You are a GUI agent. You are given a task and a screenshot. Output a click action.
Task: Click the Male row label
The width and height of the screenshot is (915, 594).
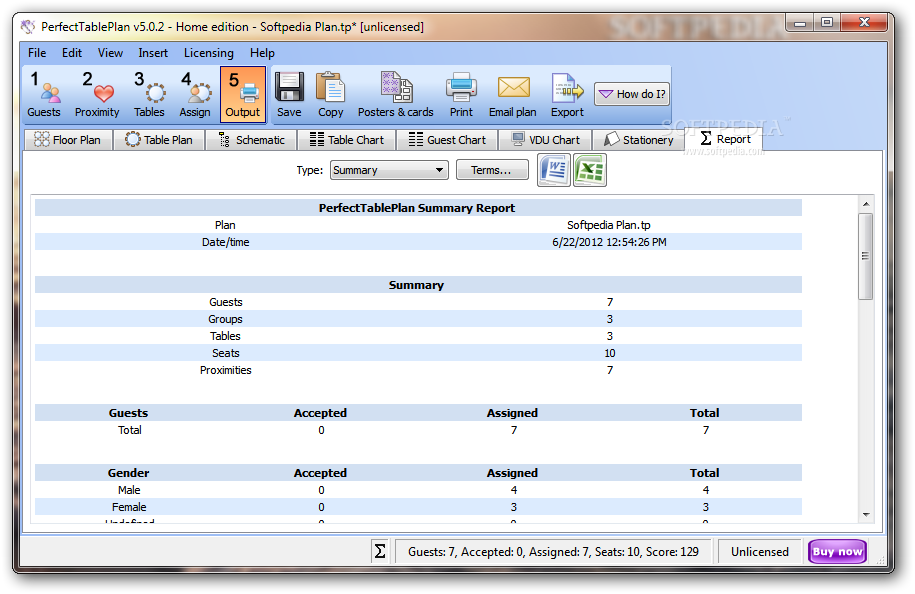click(129, 490)
